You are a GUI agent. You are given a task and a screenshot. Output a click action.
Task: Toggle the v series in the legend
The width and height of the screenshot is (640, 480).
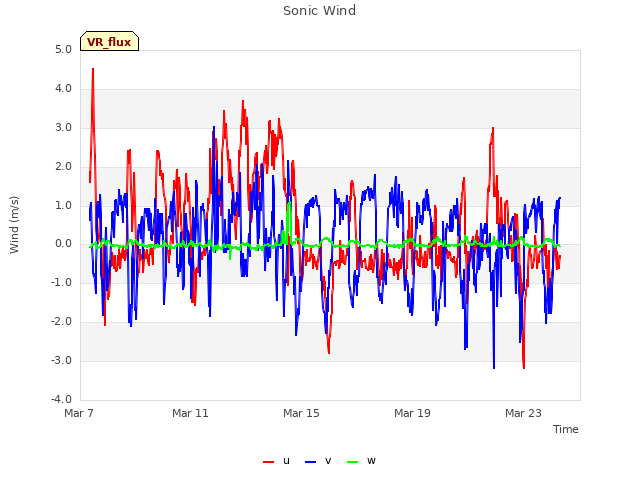pos(318,461)
